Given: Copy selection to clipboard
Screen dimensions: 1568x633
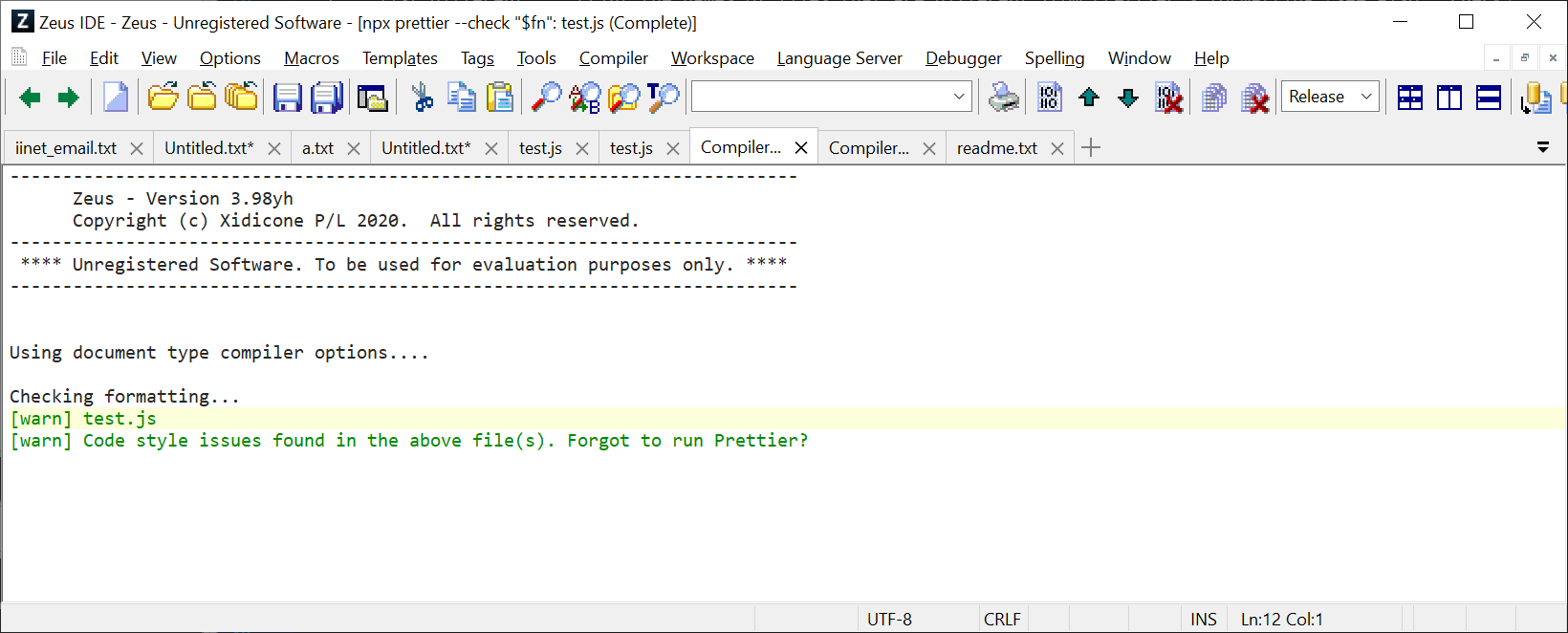Looking at the screenshot, I should (x=462, y=98).
